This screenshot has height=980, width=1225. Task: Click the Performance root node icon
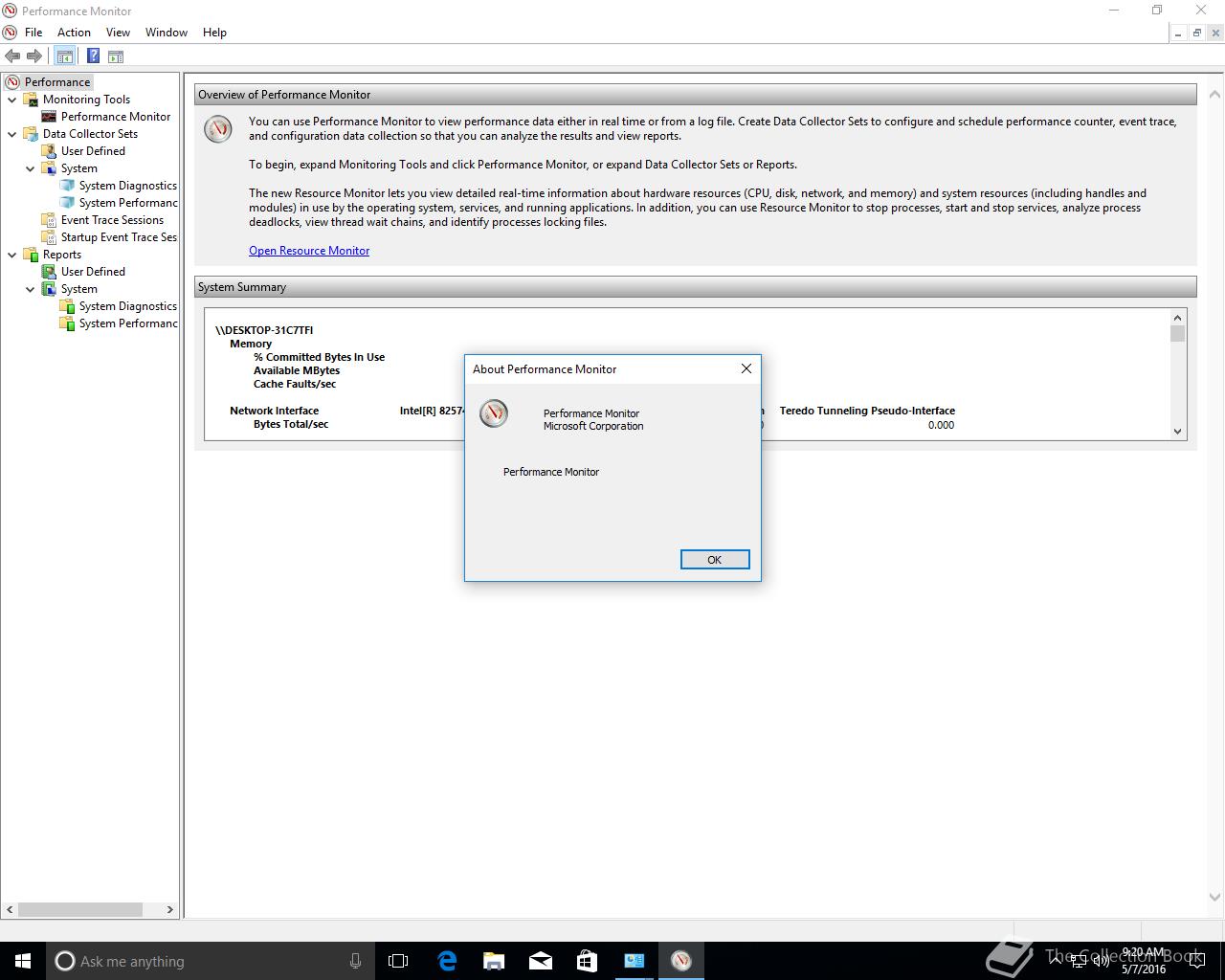tap(12, 82)
